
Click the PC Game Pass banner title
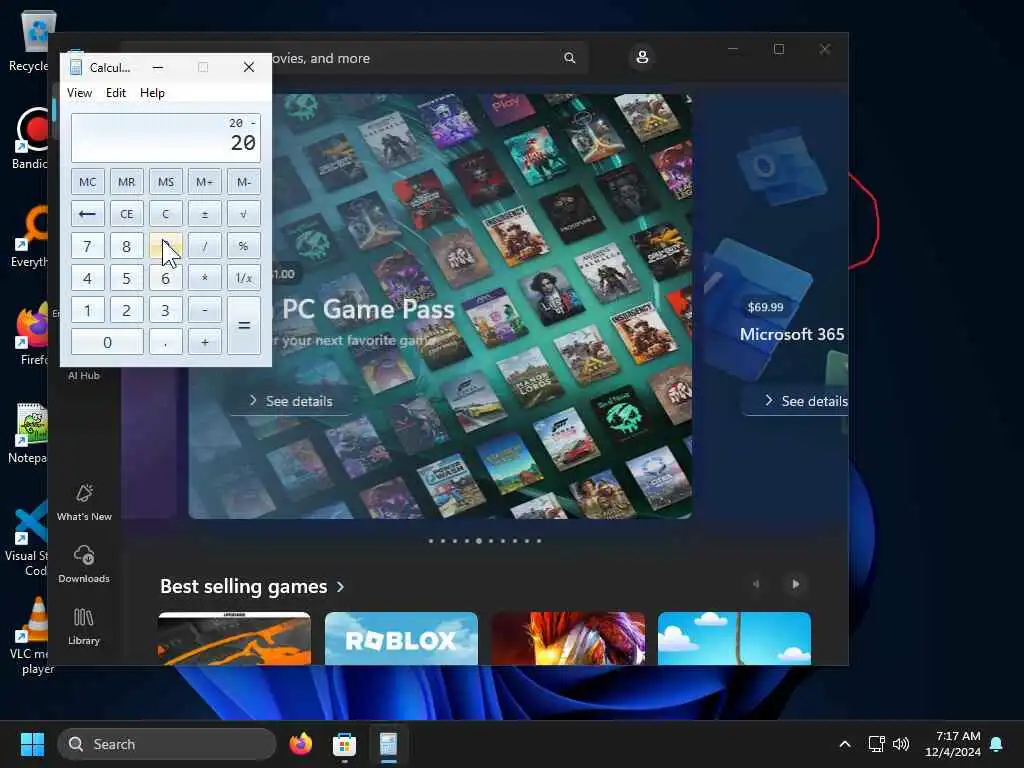pos(368,309)
